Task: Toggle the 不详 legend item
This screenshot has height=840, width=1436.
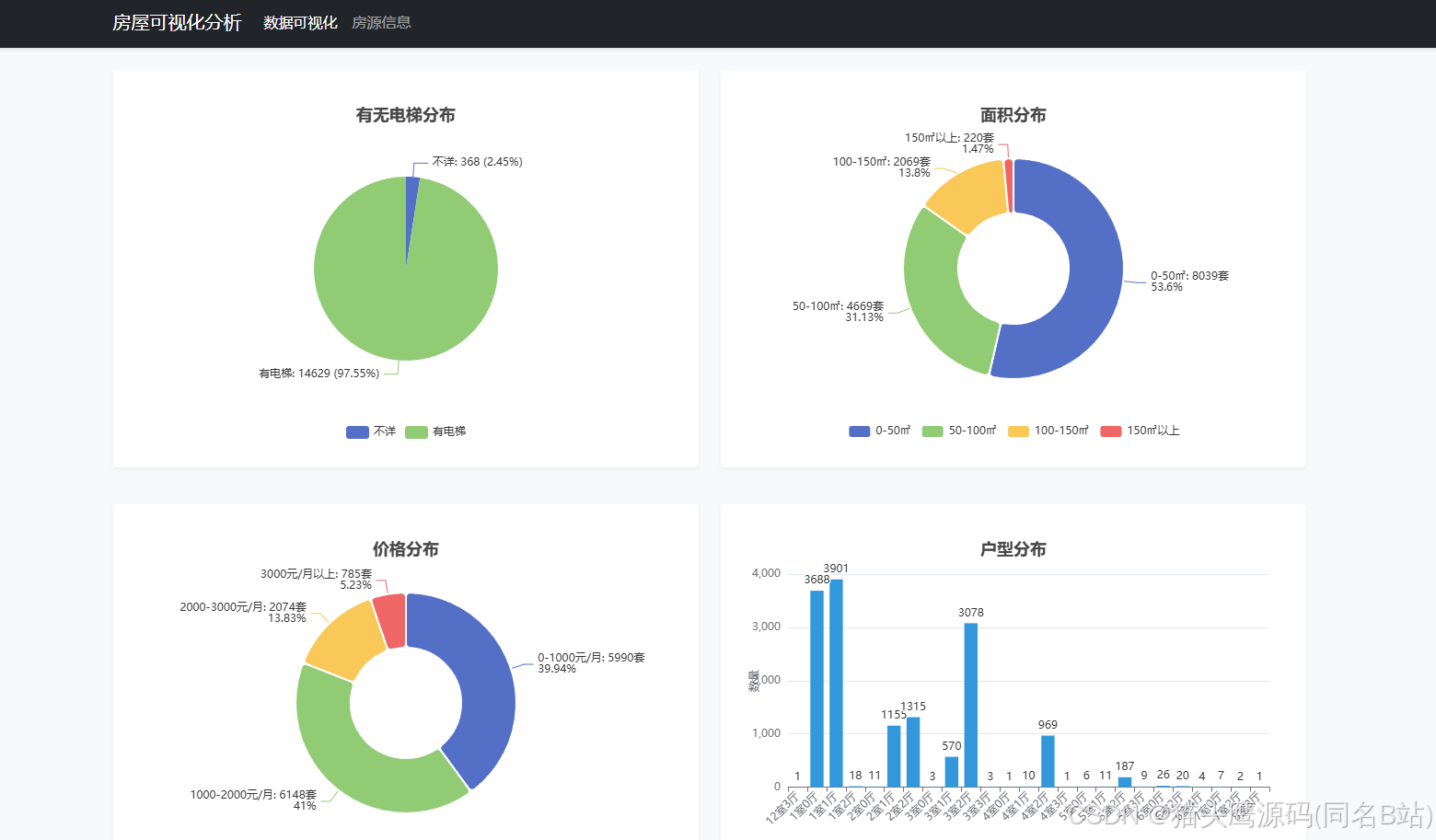Action: point(371,432)
